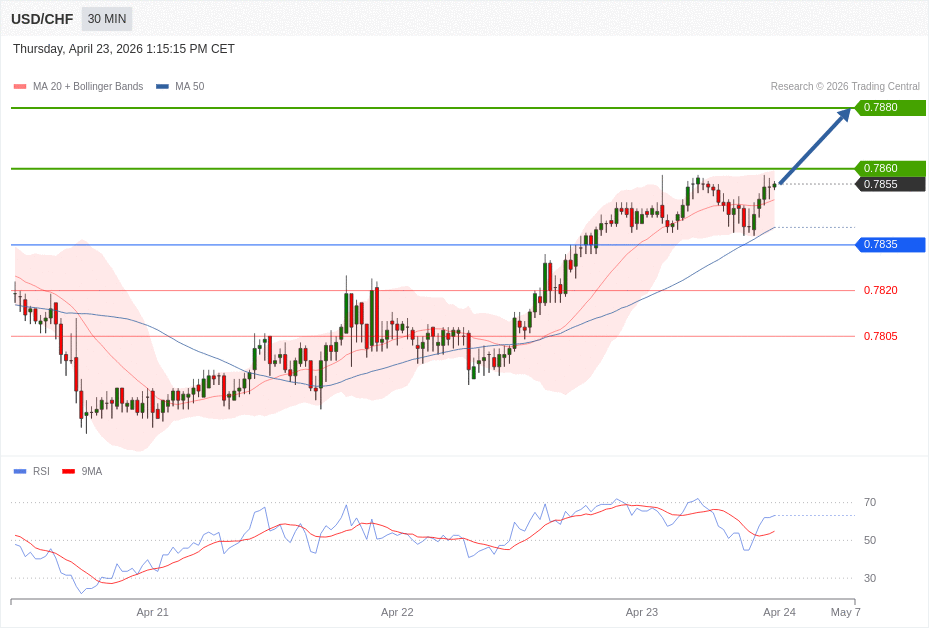The image size is (929, 629).
Task: Click the 0.7820 red support label
Action: tap(880, 290)
